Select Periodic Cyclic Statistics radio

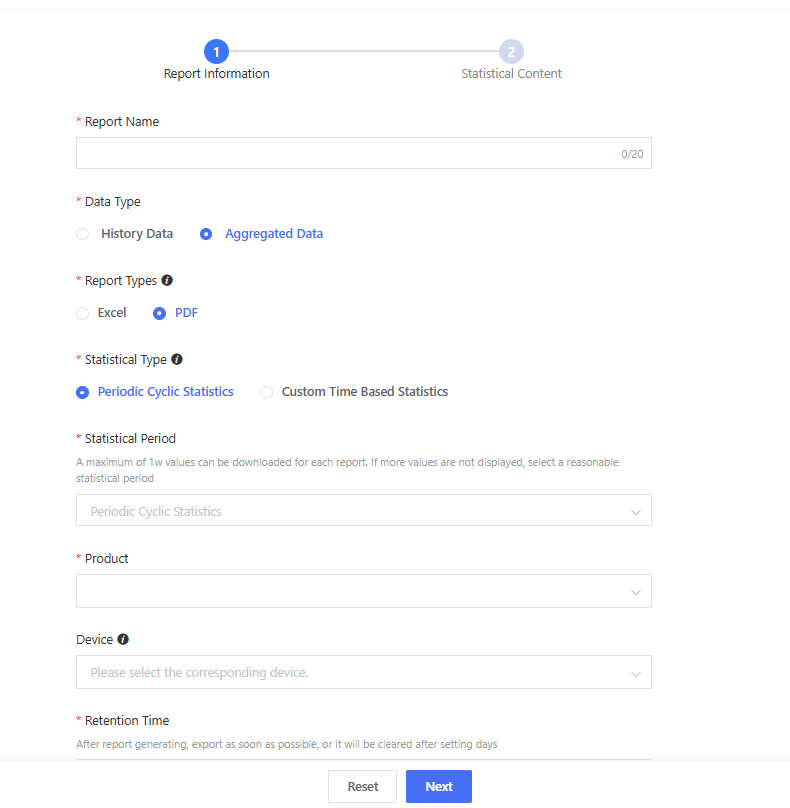(x=83, y=392)
